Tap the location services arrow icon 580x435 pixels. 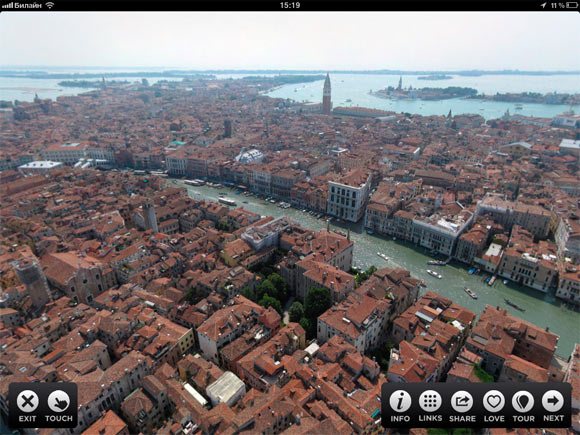point(543,5)
